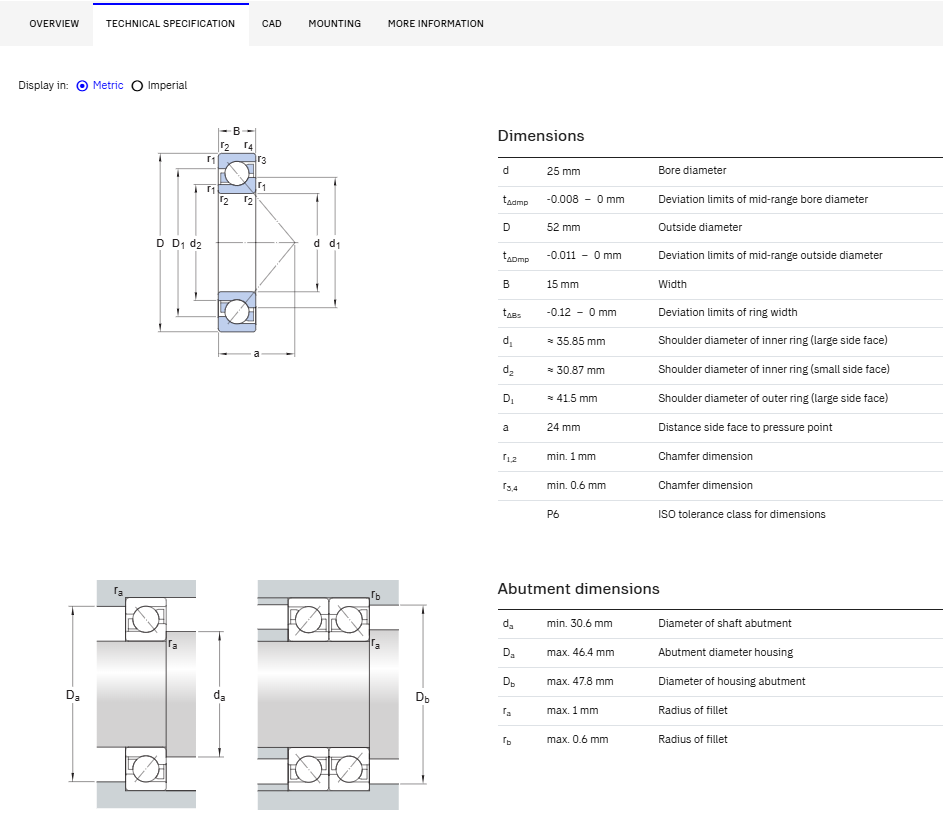Click Deviation limits of ring width text
The width and height of the screenshot is (943, 822).
pos(728,312)
